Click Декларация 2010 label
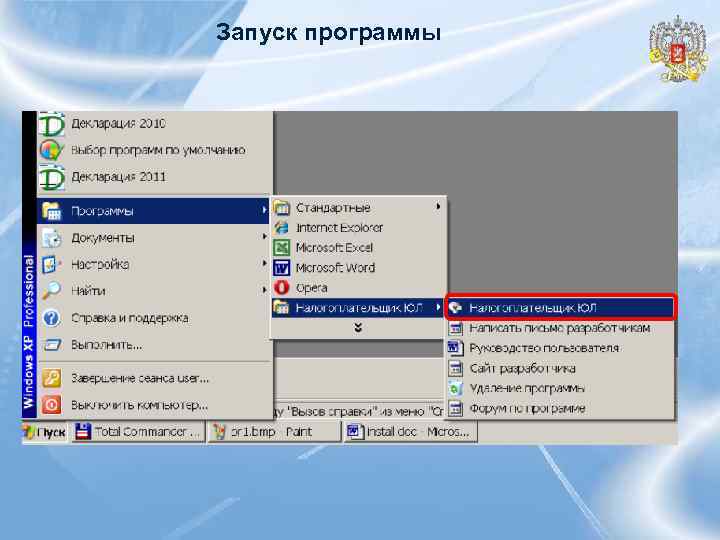This screenshot has width=720, height=540. (118, 124)
